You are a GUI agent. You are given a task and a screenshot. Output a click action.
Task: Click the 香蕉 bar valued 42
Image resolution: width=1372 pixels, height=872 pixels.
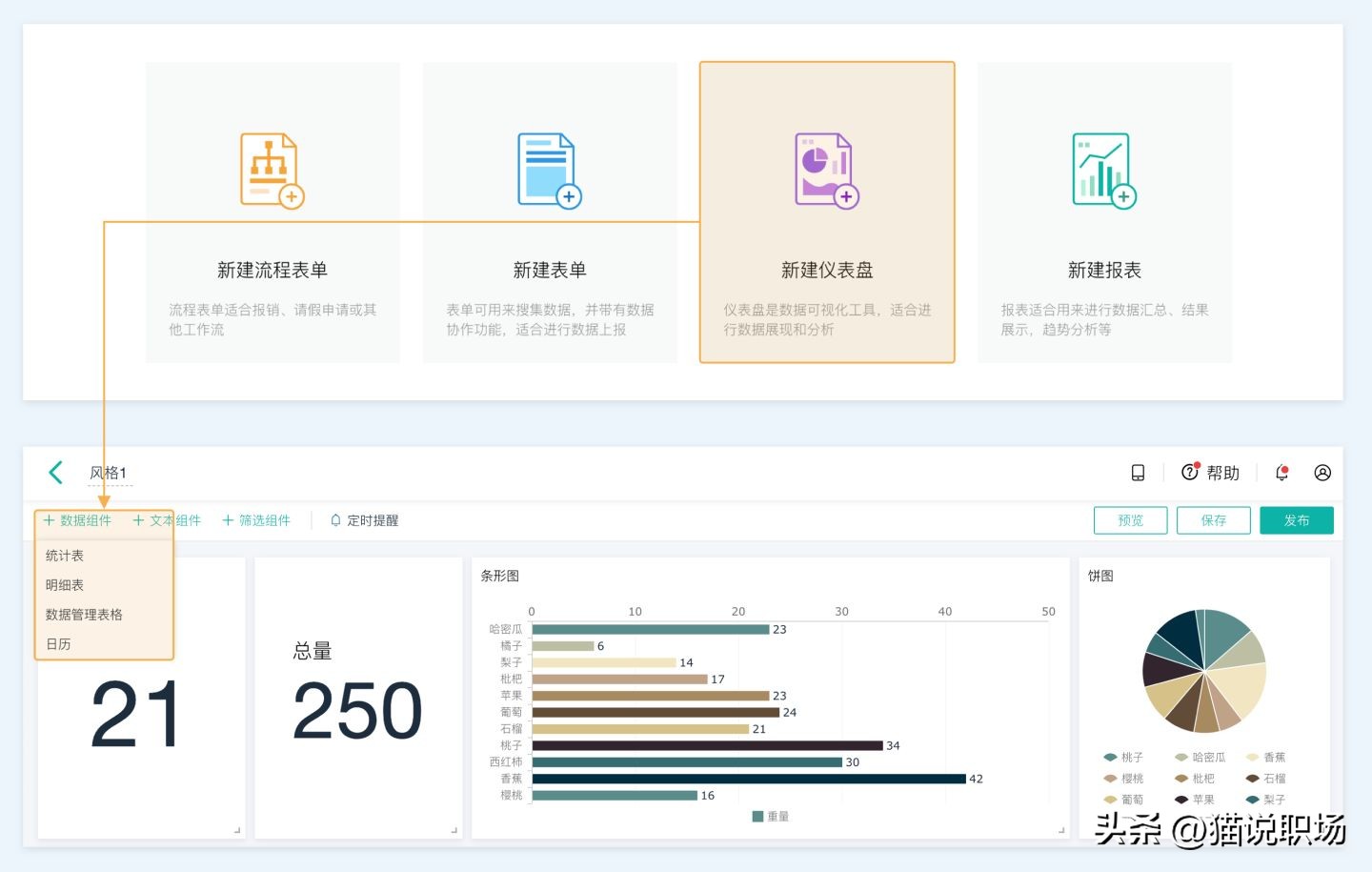(749, 779)
